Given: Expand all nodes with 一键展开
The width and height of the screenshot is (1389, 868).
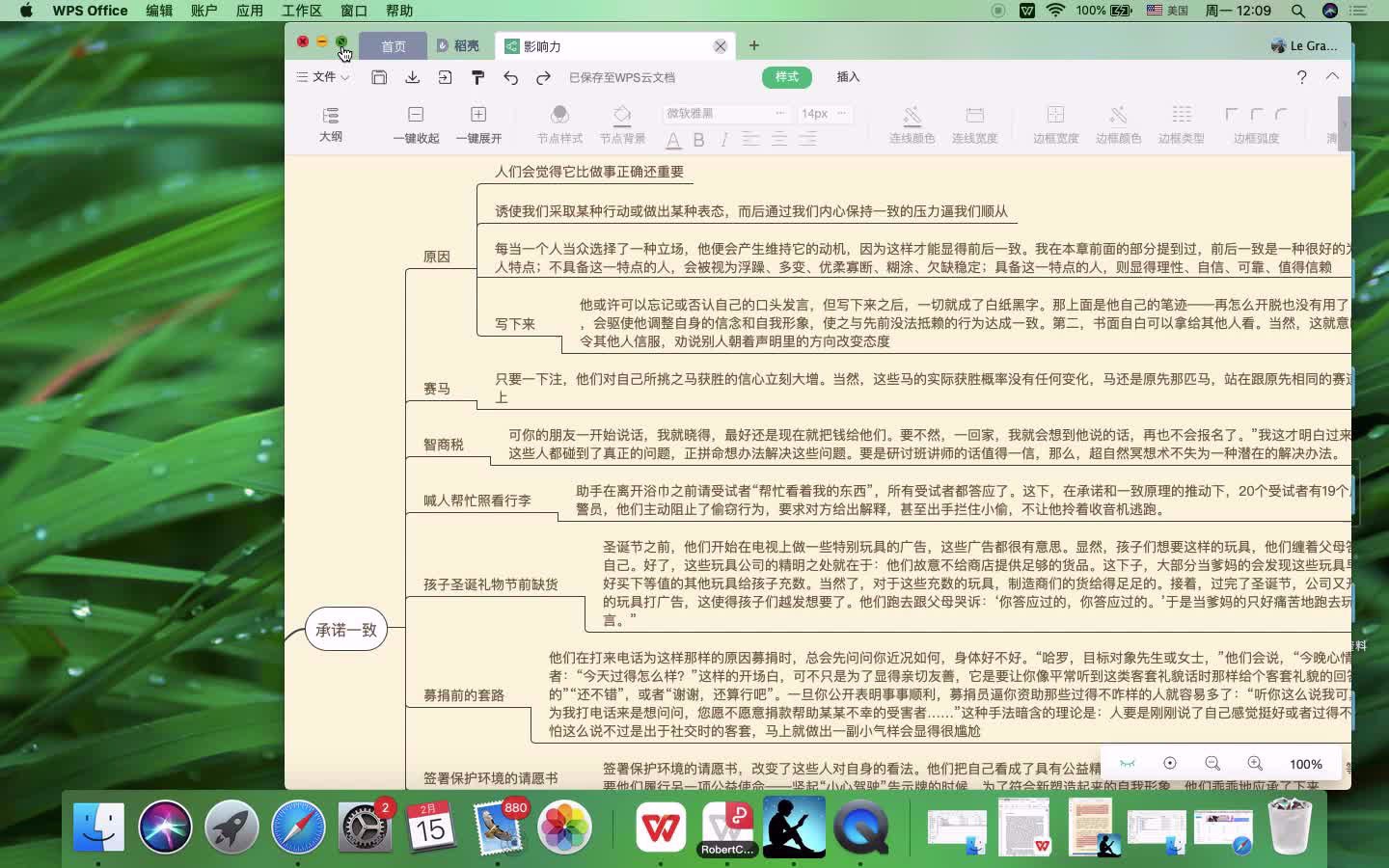Looking at the screenshot, I should [478, 124].
